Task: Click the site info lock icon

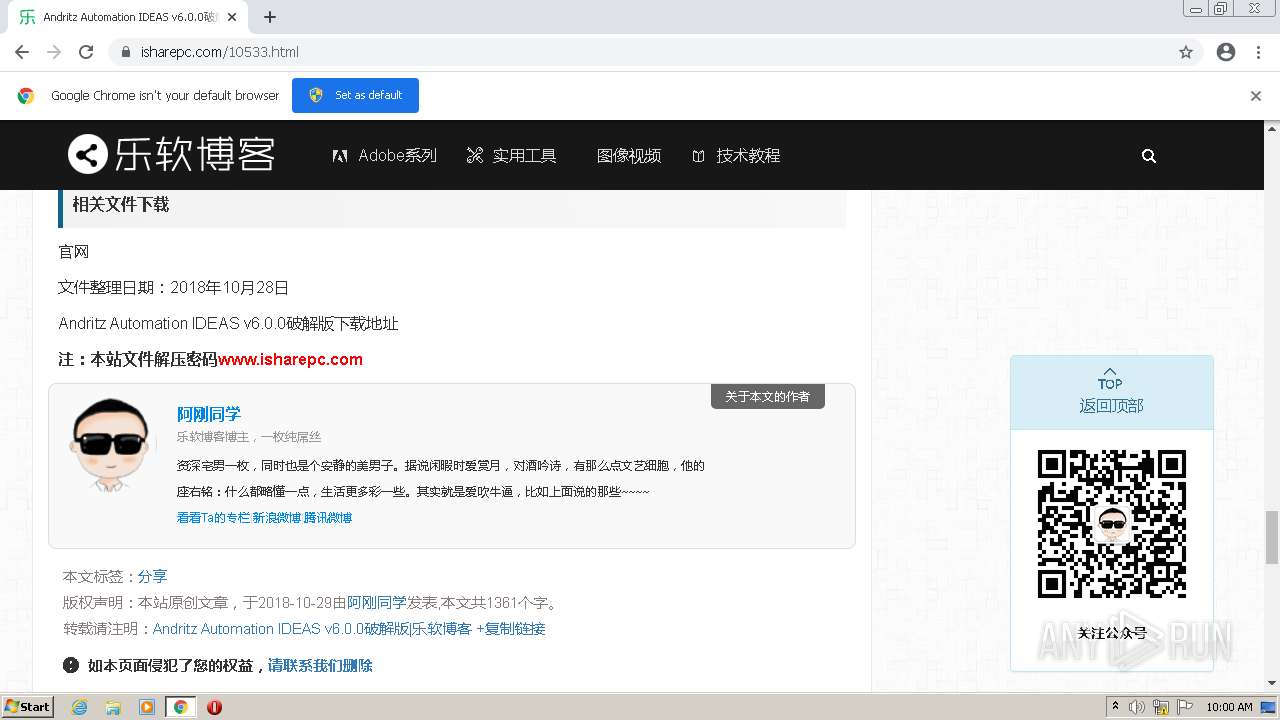Action: (126, 52)
